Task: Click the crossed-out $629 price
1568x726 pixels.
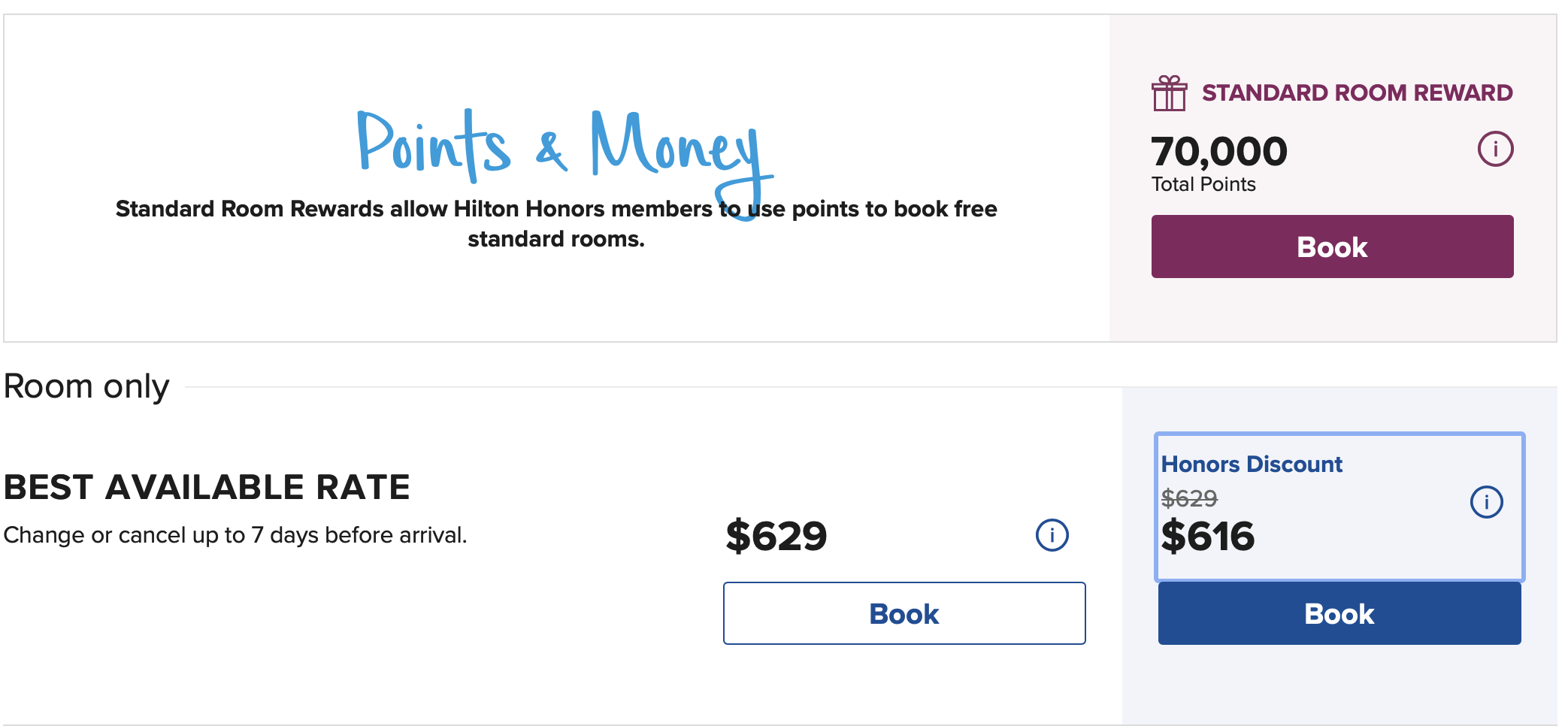Action: [1188, 498]
